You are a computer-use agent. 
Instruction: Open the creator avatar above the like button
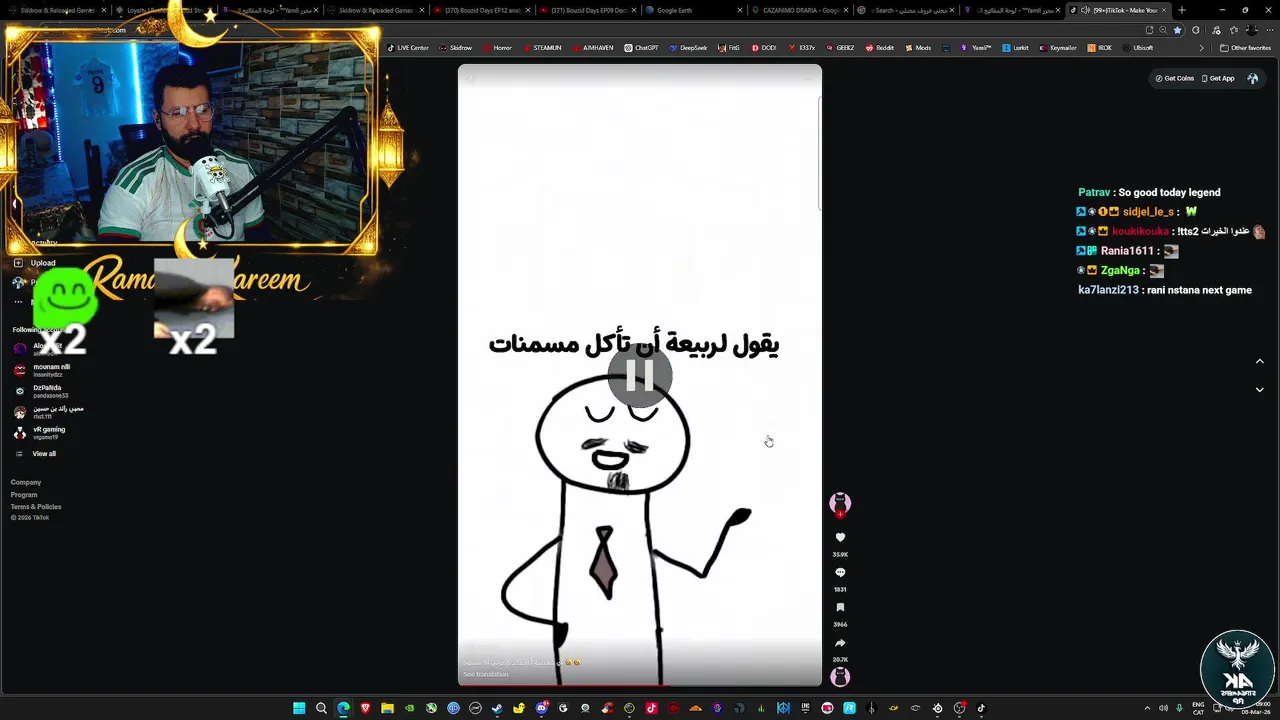[840, 503]
